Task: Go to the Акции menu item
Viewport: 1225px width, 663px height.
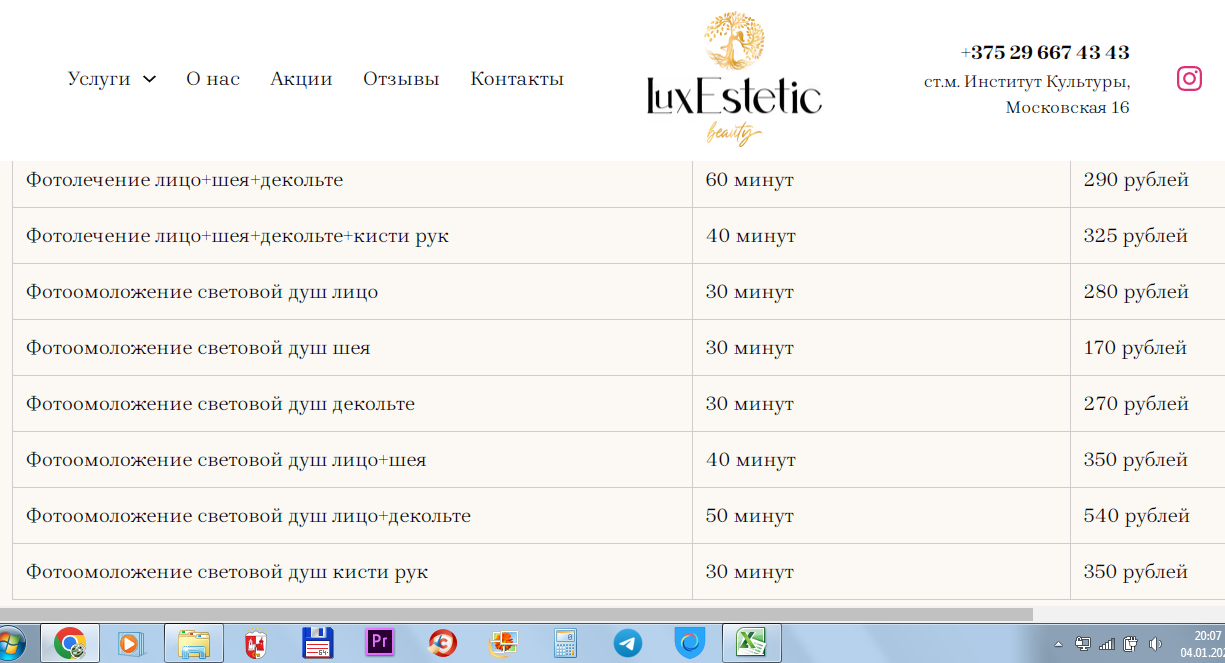Action: point(301,79)
